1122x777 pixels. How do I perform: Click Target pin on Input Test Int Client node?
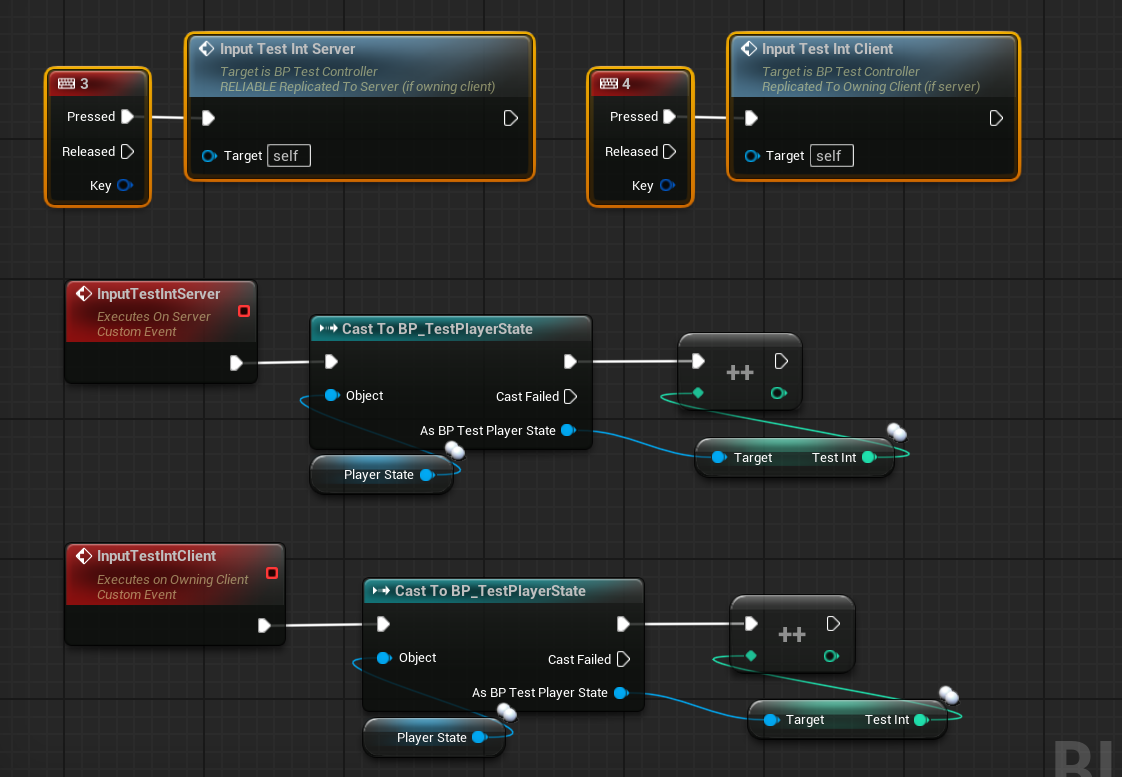click(x=751, y=156)
